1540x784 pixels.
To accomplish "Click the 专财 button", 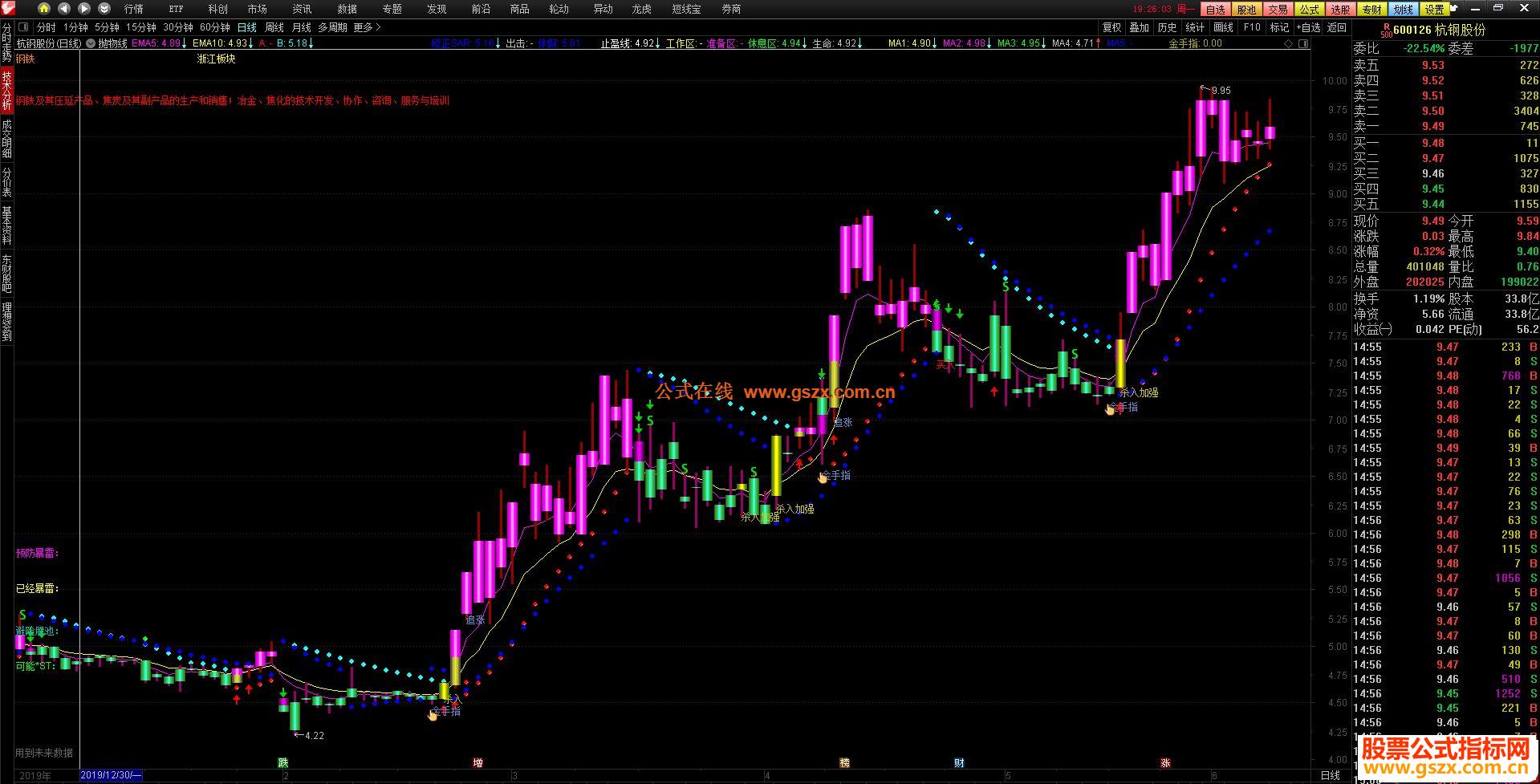I will tap(1371, 9).
